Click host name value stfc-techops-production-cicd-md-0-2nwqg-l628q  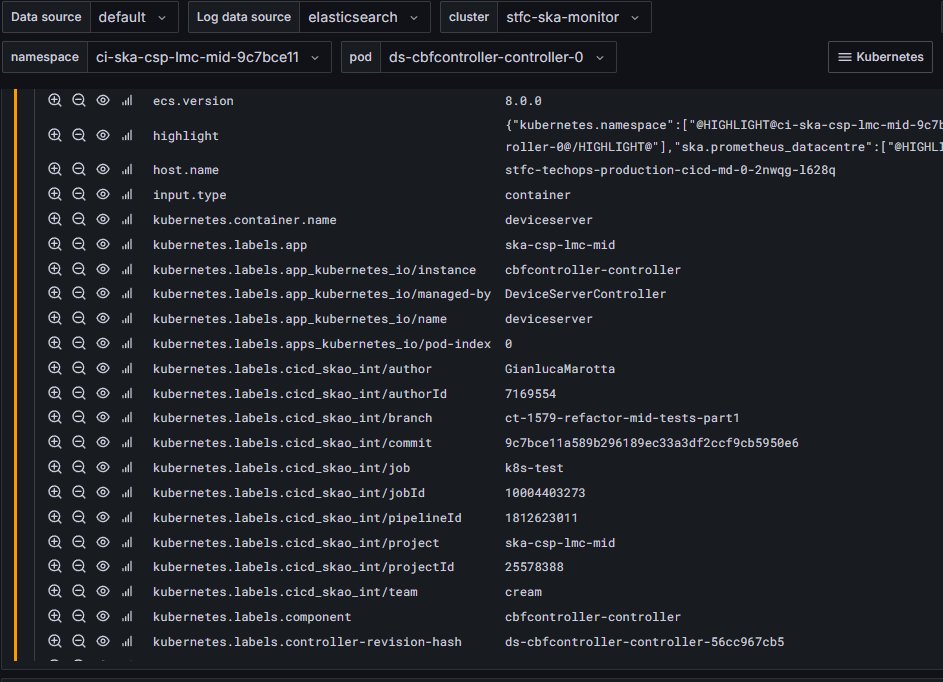(x=670, y=170)
